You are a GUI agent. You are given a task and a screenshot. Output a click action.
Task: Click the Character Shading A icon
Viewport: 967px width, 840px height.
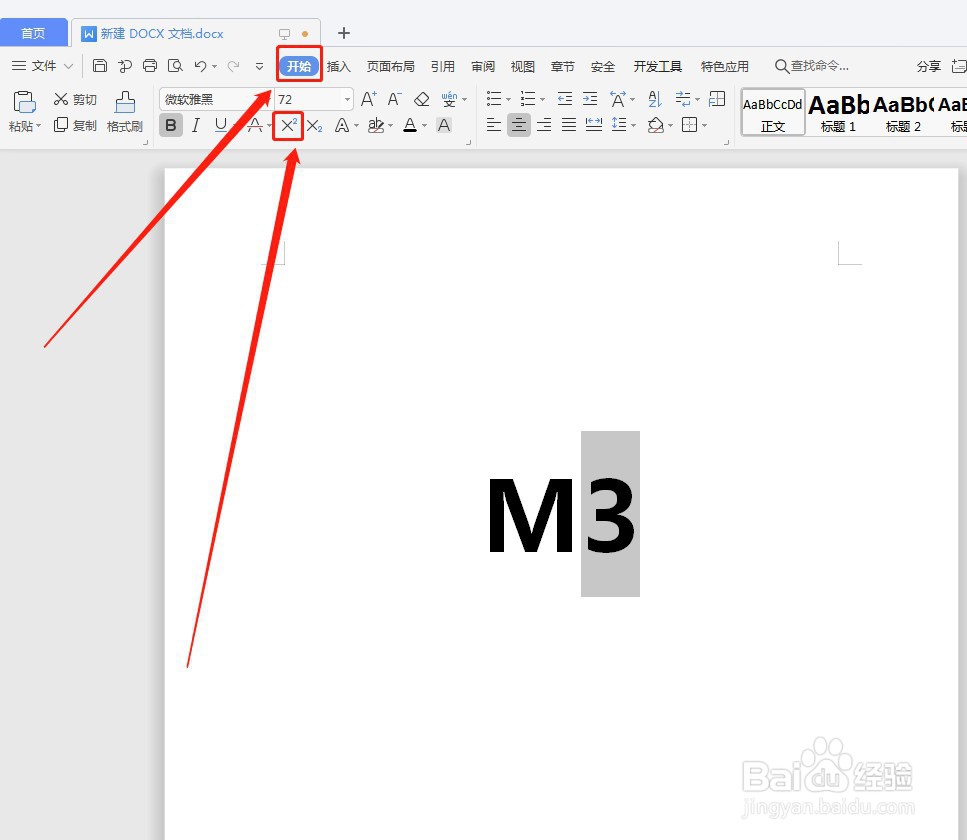443,126
